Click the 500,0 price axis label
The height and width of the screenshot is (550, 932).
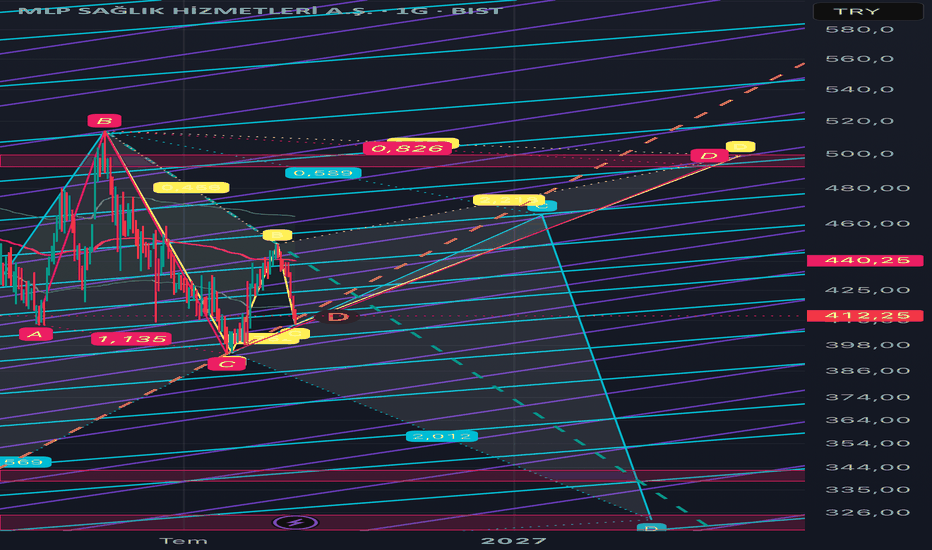[859, 154]
